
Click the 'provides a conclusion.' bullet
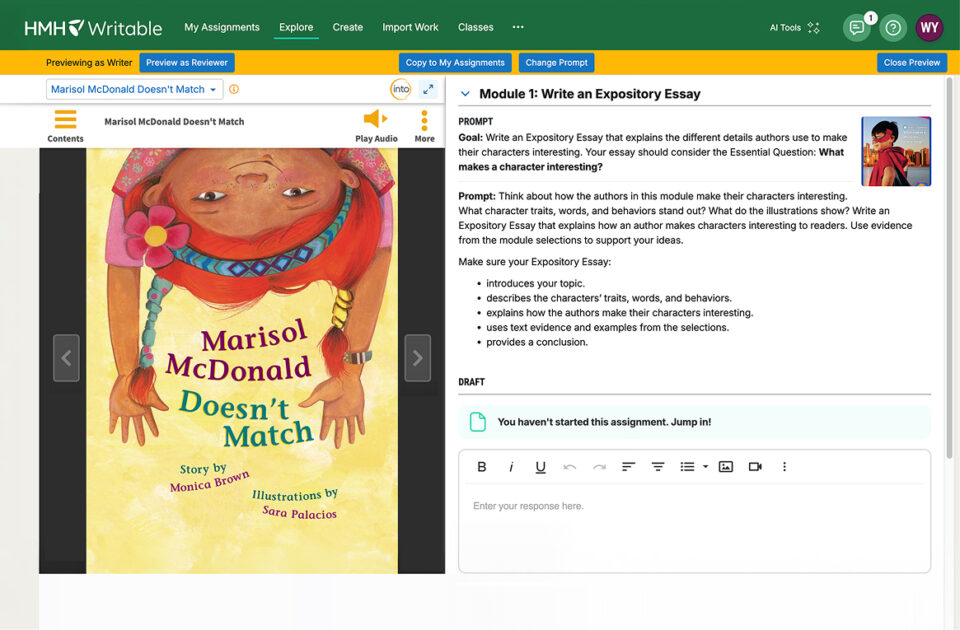click(x=537, y=342)
